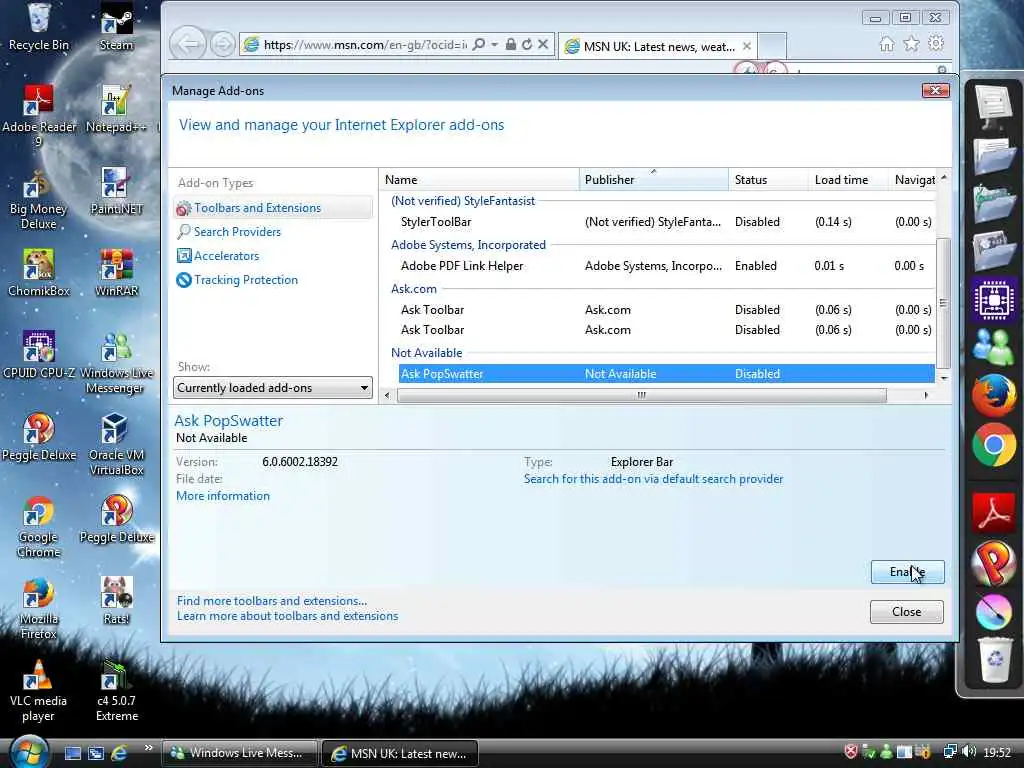Switch to MSN UK browser tab
The width and height of the screenshot is (1024, 768).
658,46
